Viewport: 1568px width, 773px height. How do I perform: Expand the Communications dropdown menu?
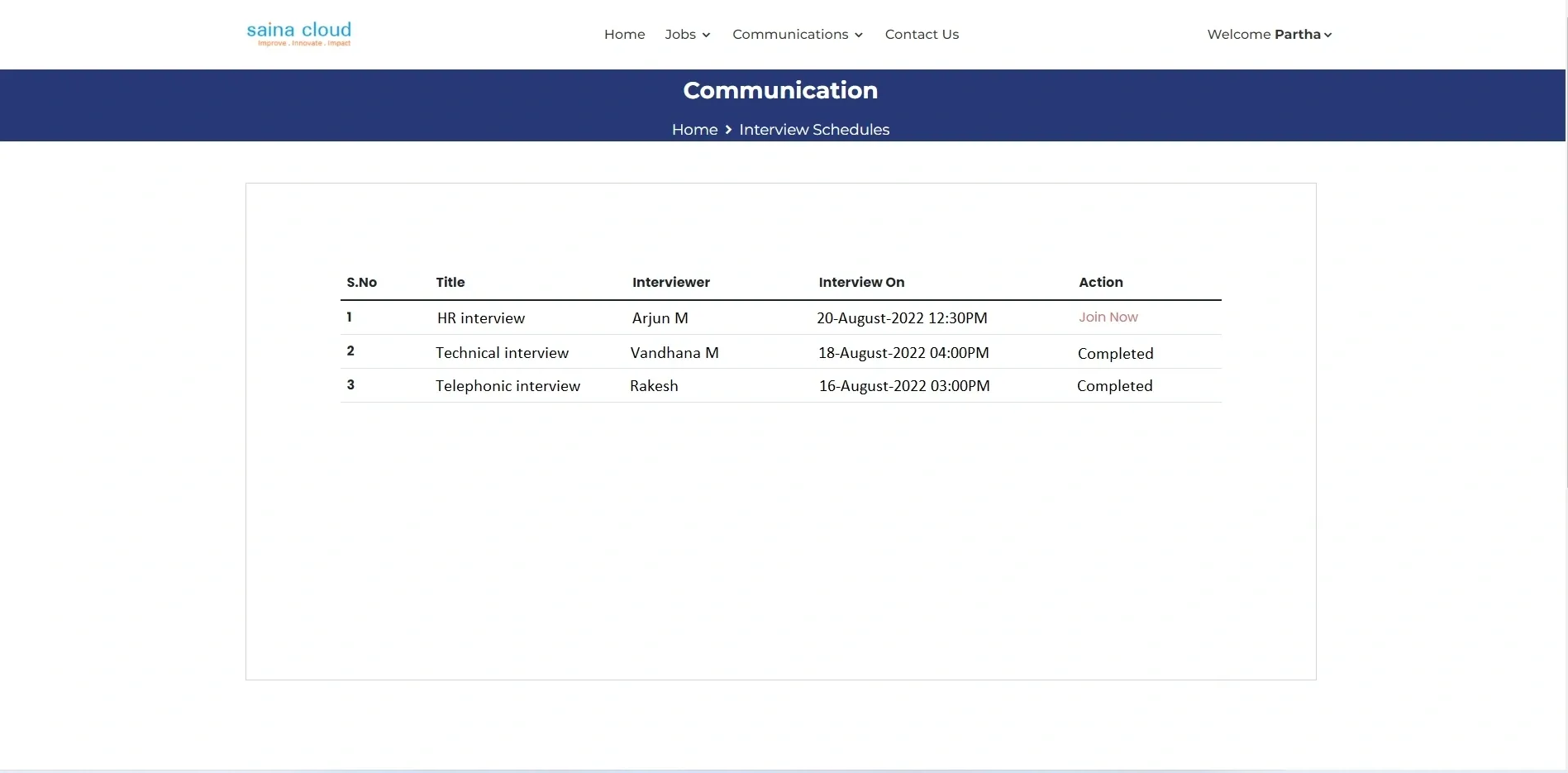pyautogui.click(x=797, y=35)
